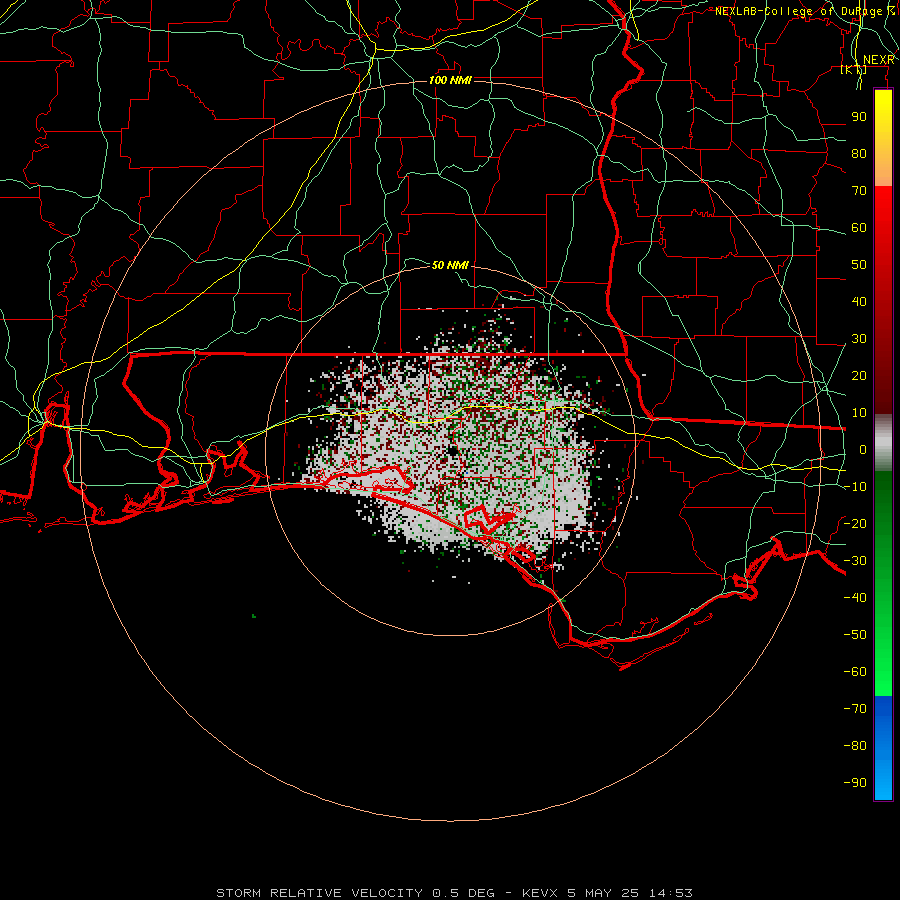Click the gray zero-velocity segment of color bar
900x900 pixels.
pyautogui.click(x=883, y=443)
